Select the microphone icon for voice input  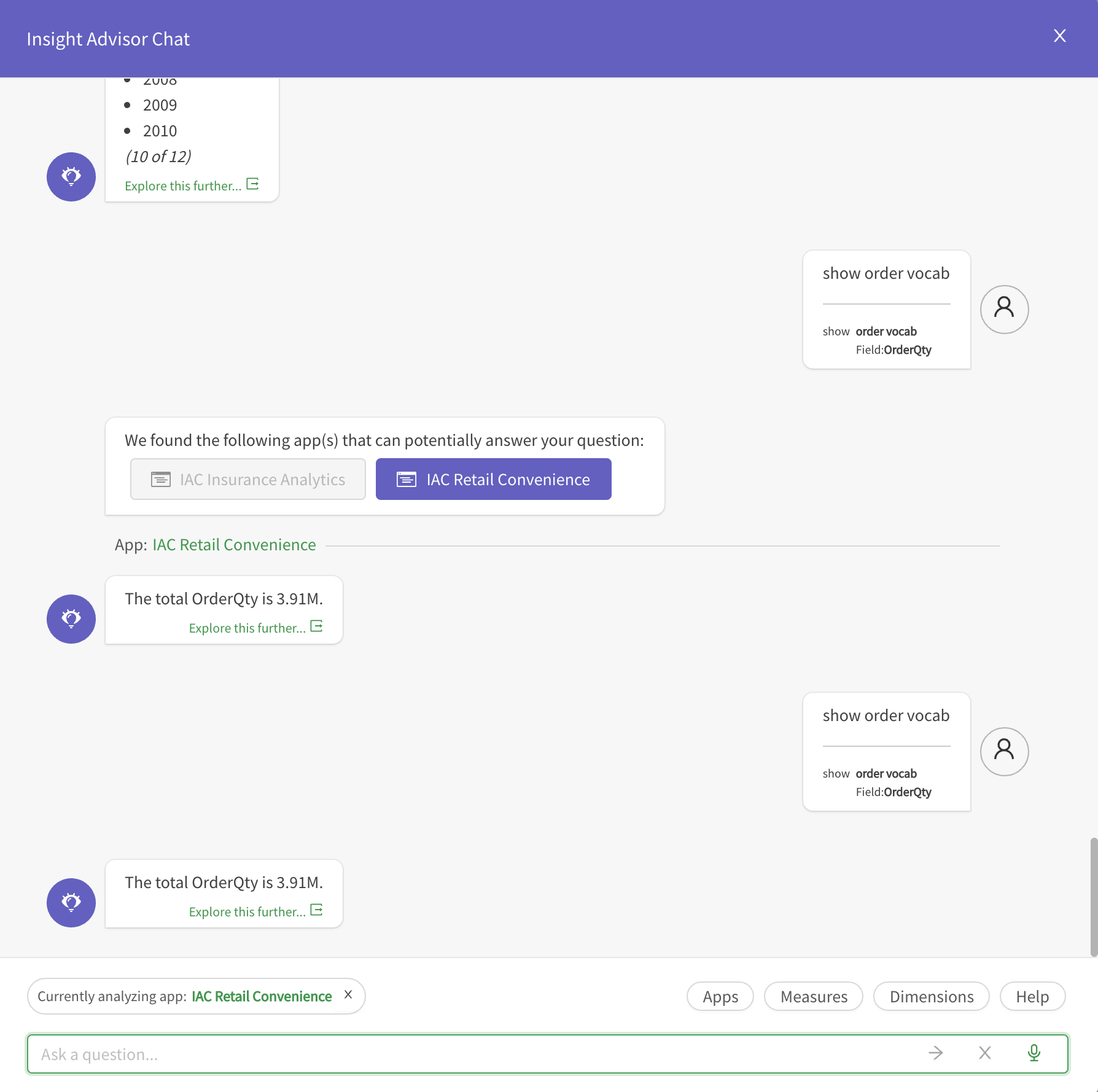(x=1034, y=1053)
